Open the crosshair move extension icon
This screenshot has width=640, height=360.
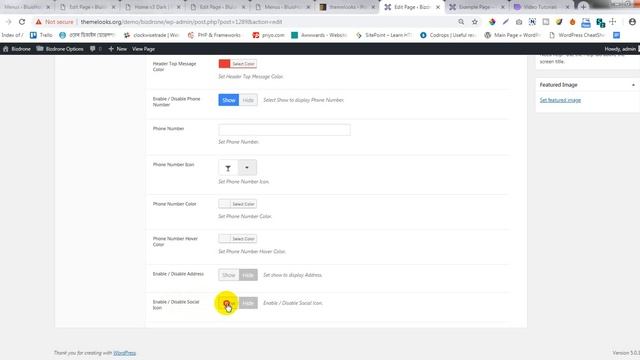pyautogui.click(x=613, y=22)
